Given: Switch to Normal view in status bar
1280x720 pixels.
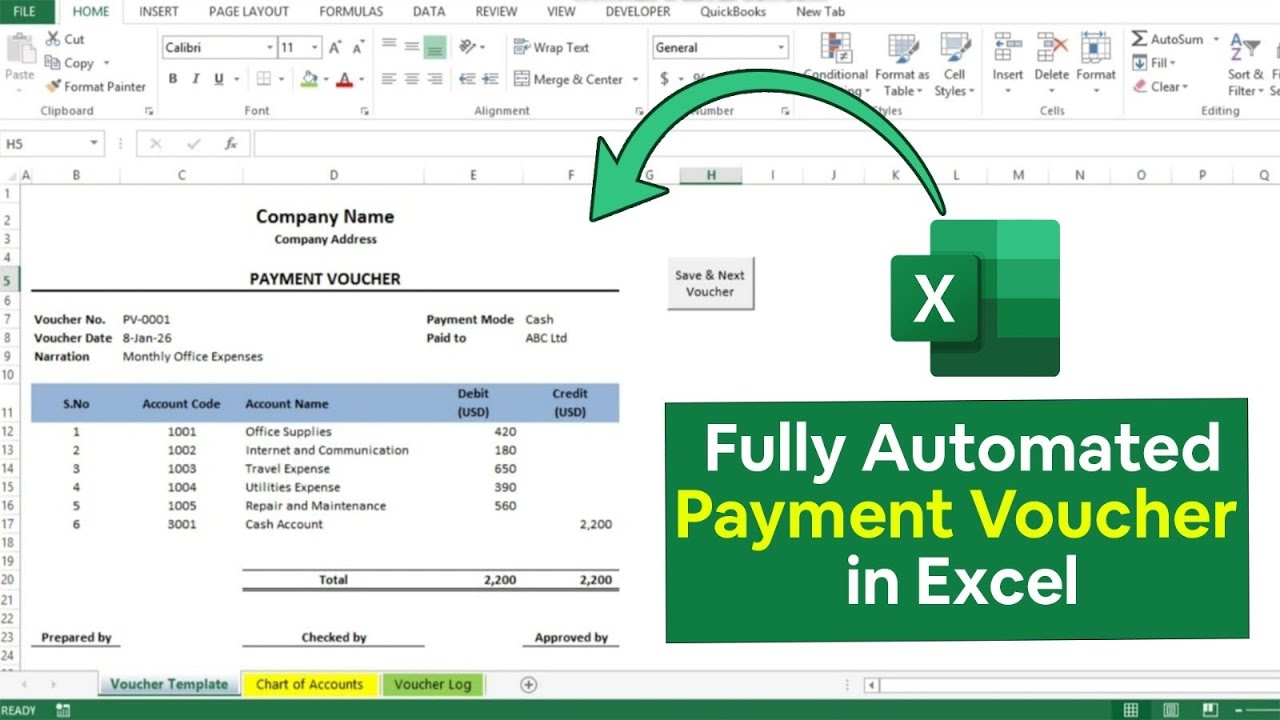Looking at the screenshot, I should tap(1131, 711).
